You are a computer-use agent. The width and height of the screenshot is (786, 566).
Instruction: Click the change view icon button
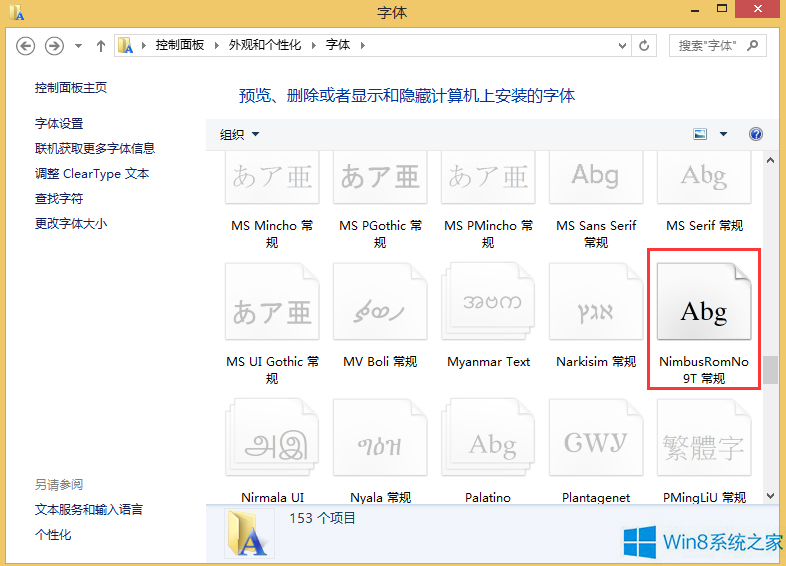coord(700,134)
